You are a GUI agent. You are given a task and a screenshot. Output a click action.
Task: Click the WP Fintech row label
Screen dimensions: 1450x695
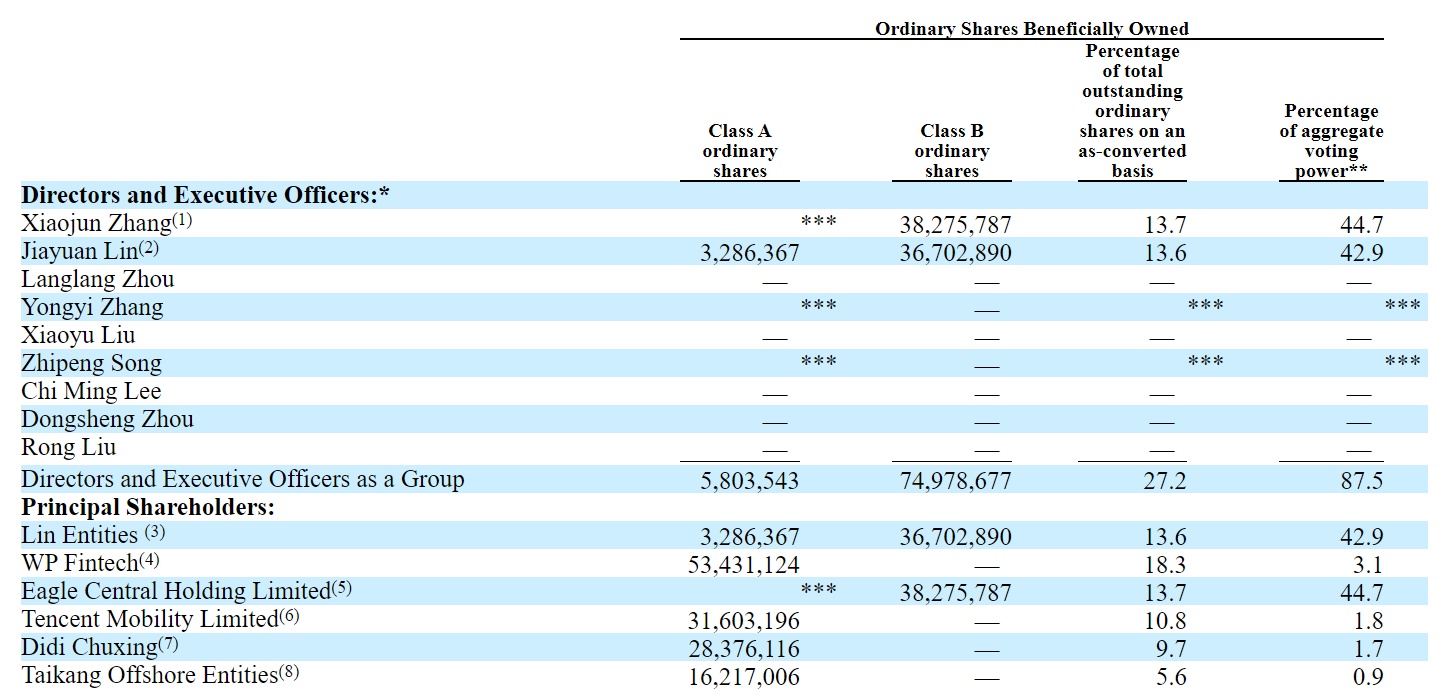coord(79,564)
